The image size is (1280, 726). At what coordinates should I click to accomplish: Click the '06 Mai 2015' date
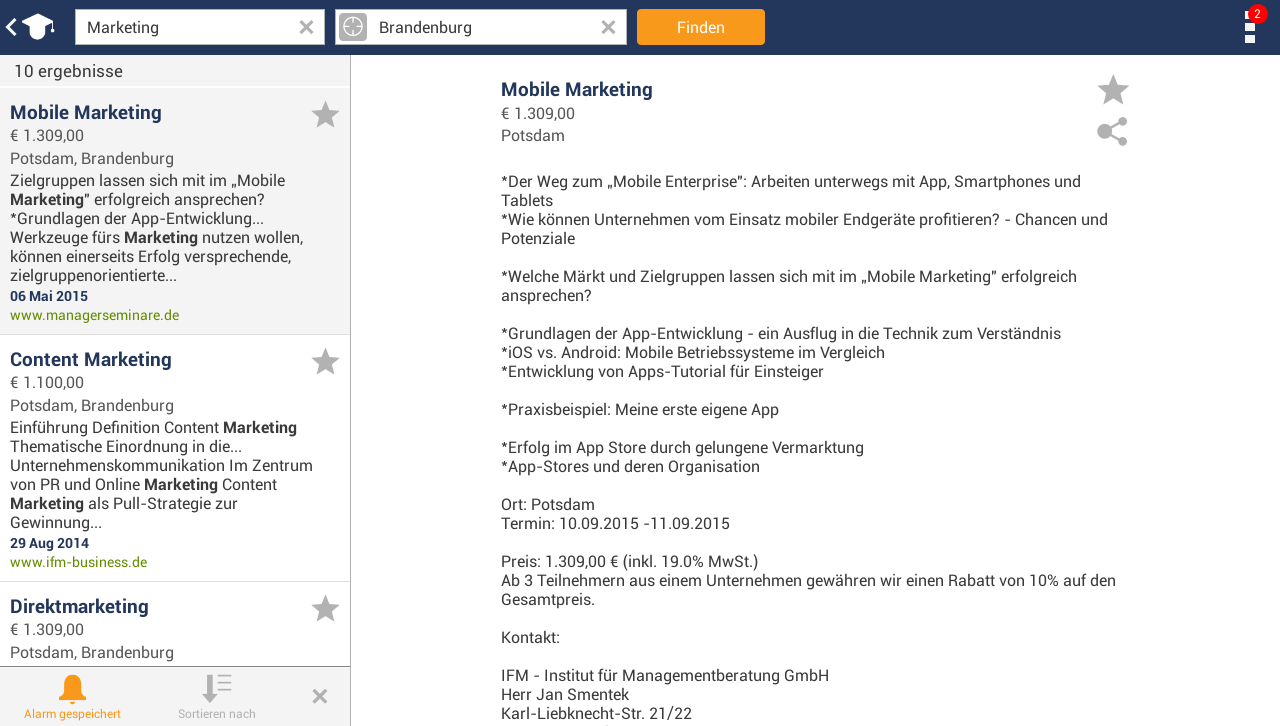point(49,296)
